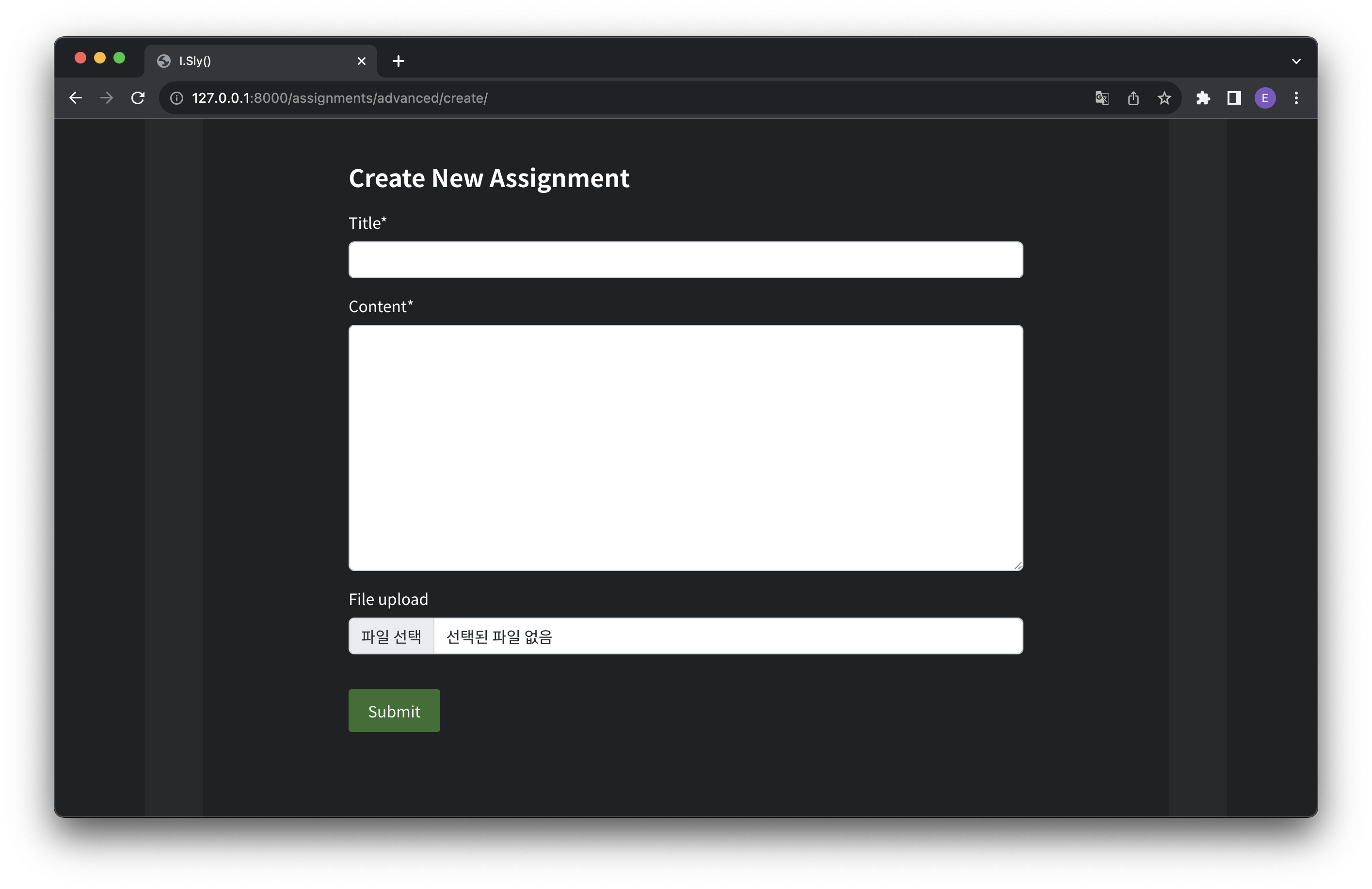The height and width of the screenshot is (889, 1372).
Task: Focus the address bar URL
Action: click(x=339, y=98)
